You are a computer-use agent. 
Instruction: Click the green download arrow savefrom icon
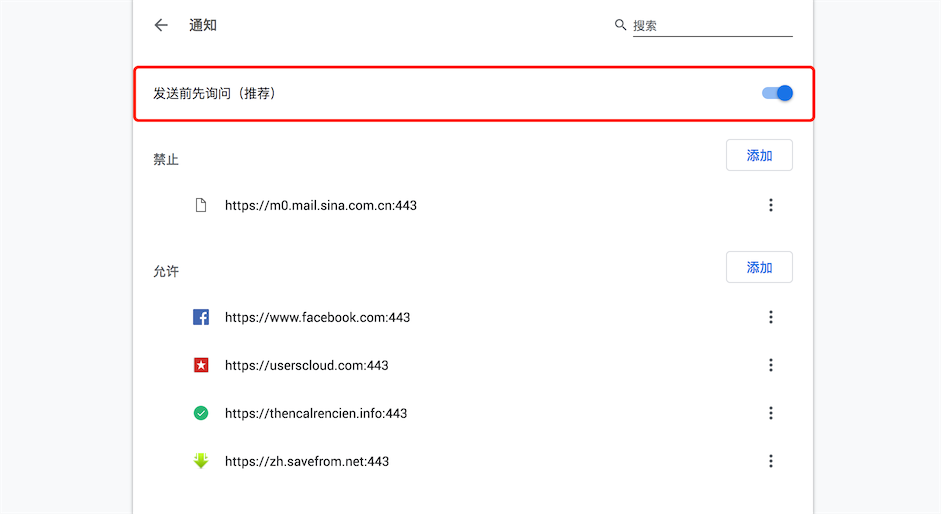tap(201, 461)
